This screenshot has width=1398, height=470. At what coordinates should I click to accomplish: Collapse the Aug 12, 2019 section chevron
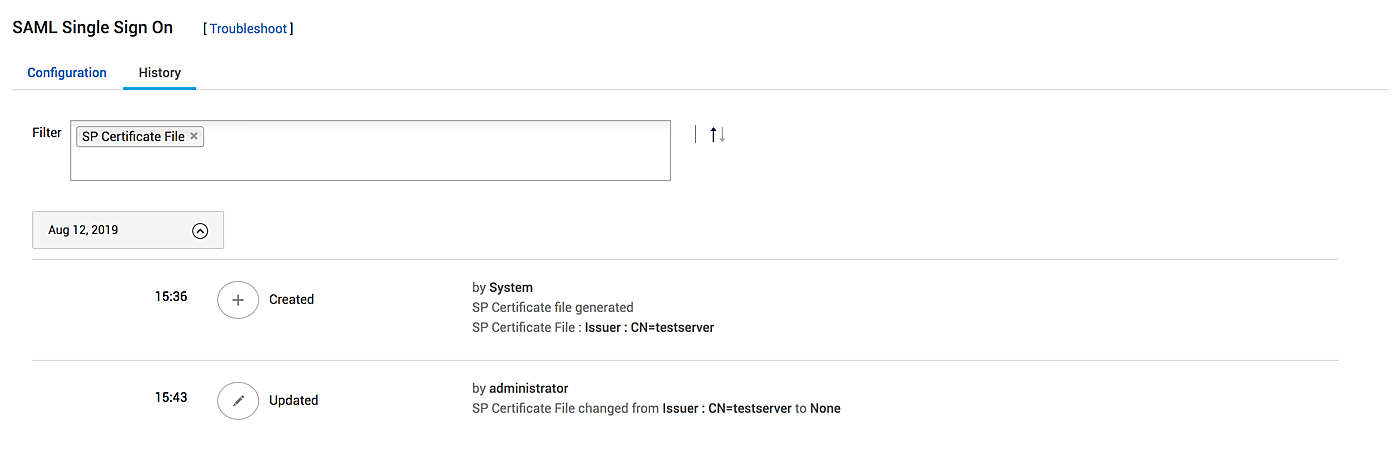pos(200,230)
